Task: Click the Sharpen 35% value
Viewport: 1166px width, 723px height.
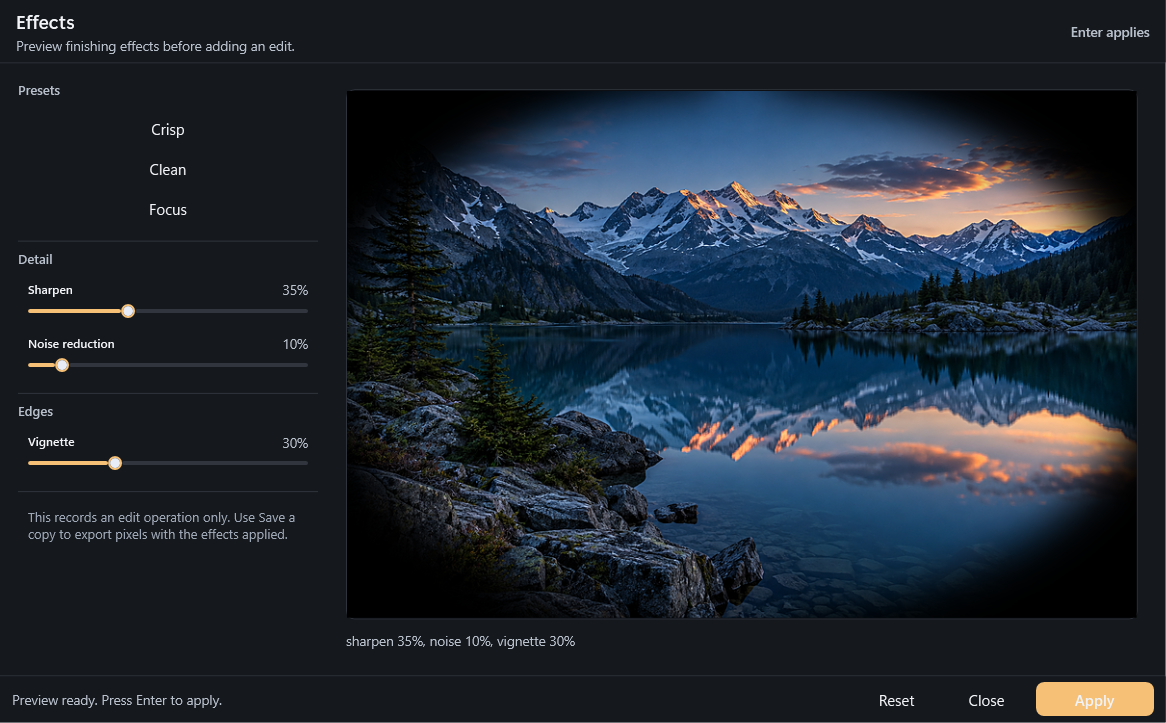Action: (x=294, y=290)
